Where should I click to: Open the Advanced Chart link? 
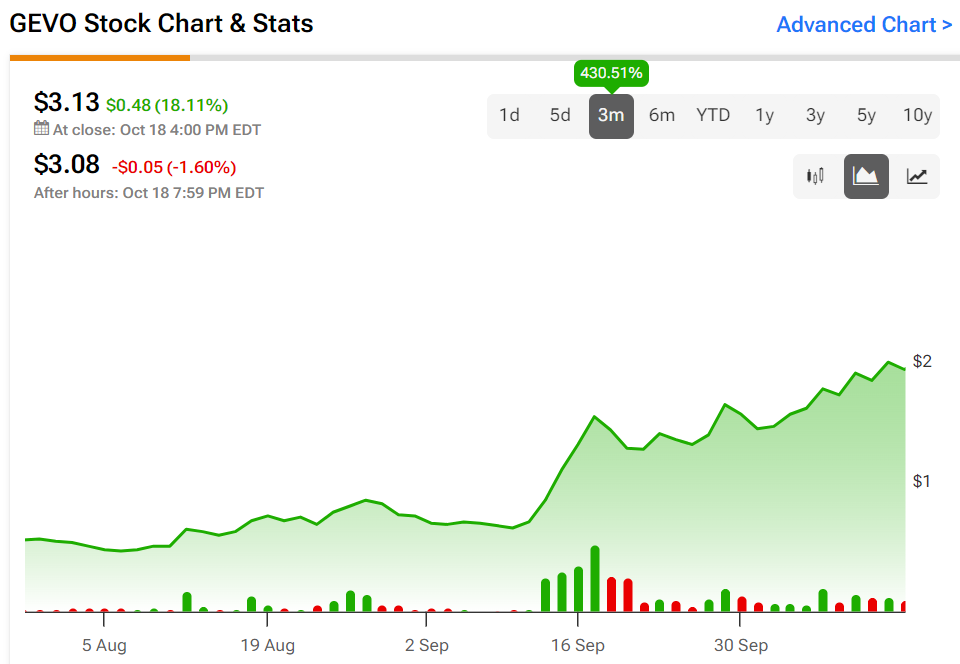(x=856, y=24)
